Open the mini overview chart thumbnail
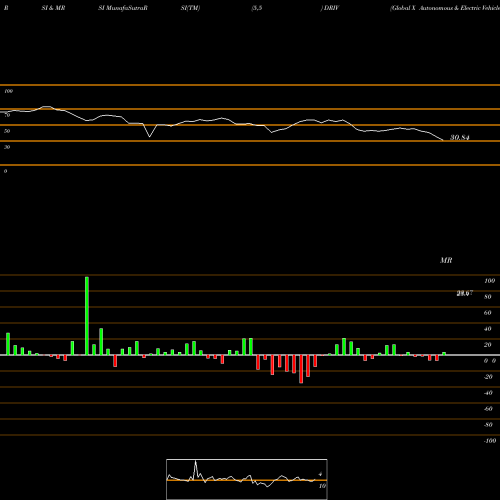The width and height of the screenshot is (500, 500). point(247,479)
